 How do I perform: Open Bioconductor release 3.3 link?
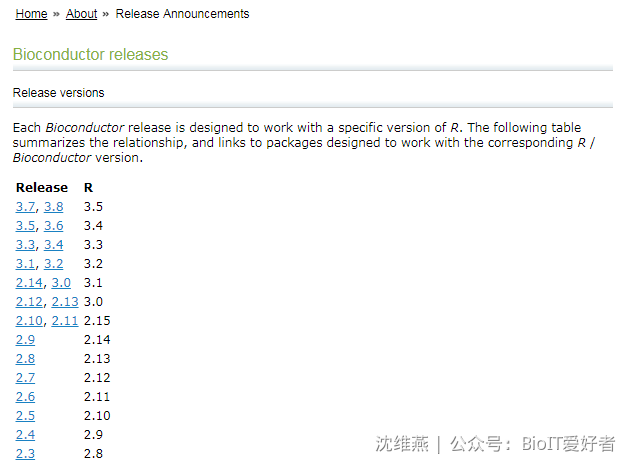[x=26, y=244]
